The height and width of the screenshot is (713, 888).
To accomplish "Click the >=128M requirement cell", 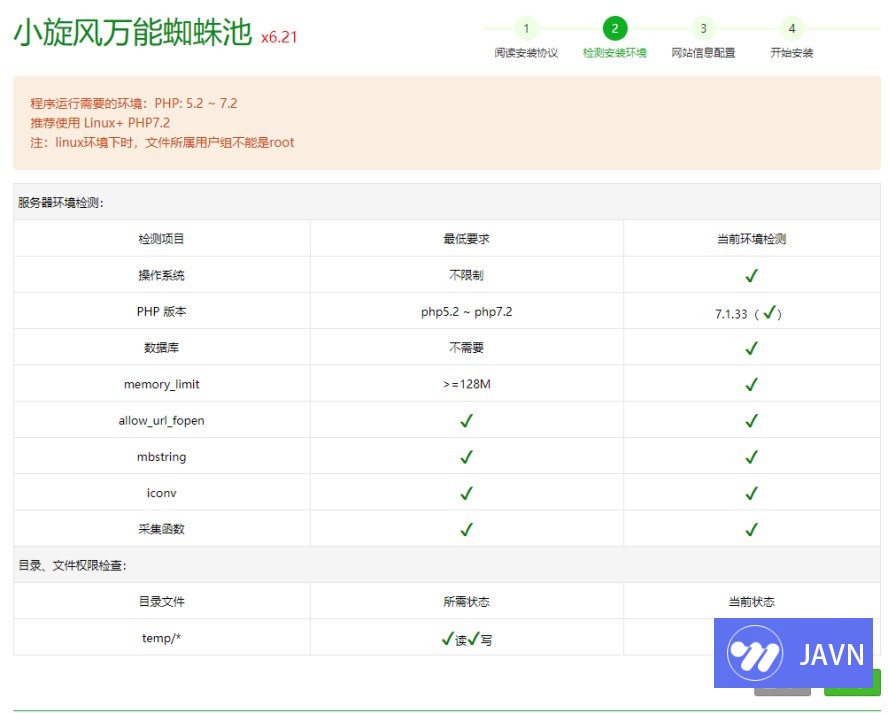I will tap(467, 384).
